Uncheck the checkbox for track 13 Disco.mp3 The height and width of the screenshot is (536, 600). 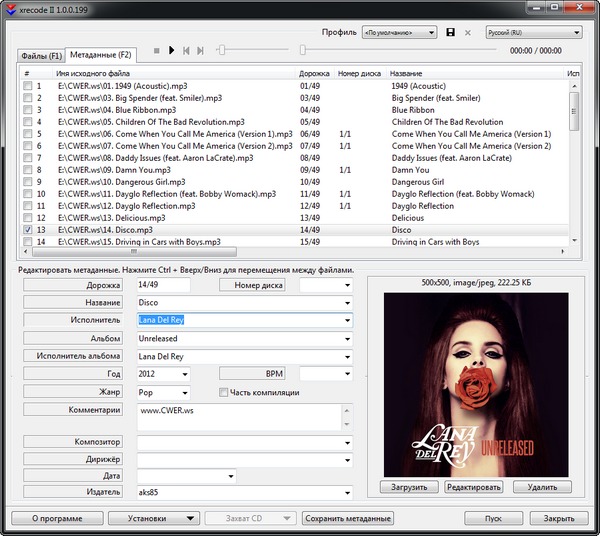point(28,229)
